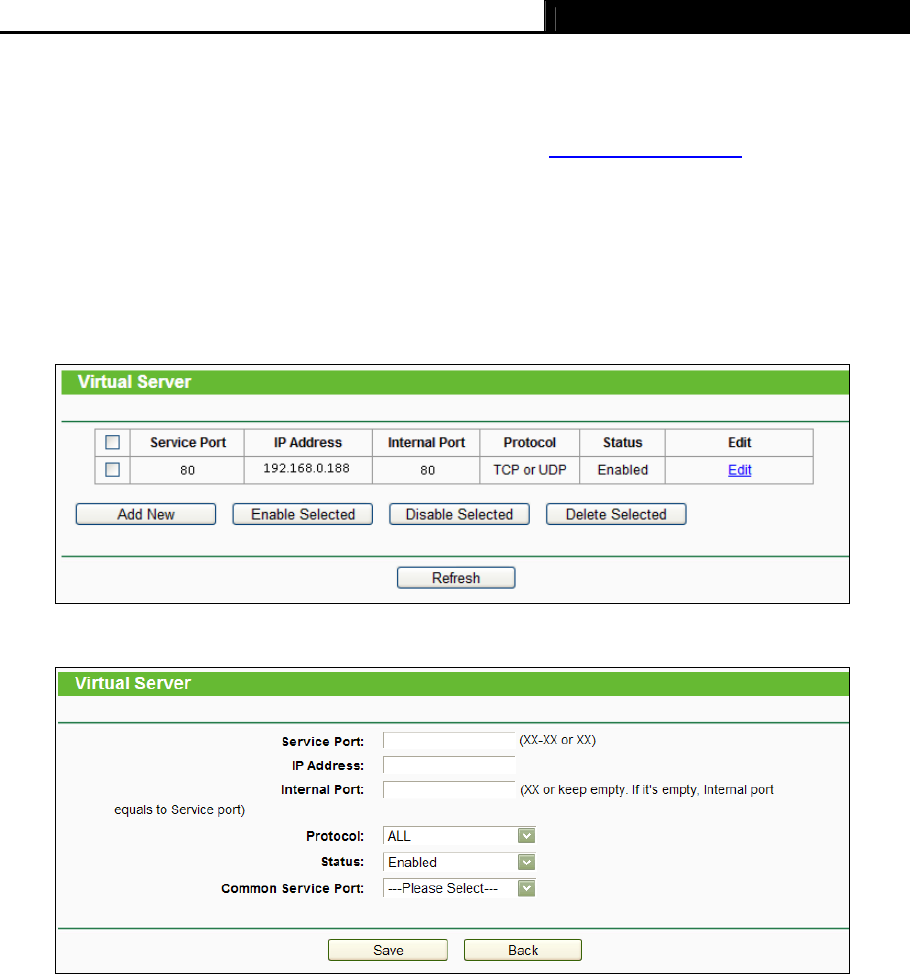Viewport: 910px width, 974px height.
Task: Click the Back button
Action: 523,950
